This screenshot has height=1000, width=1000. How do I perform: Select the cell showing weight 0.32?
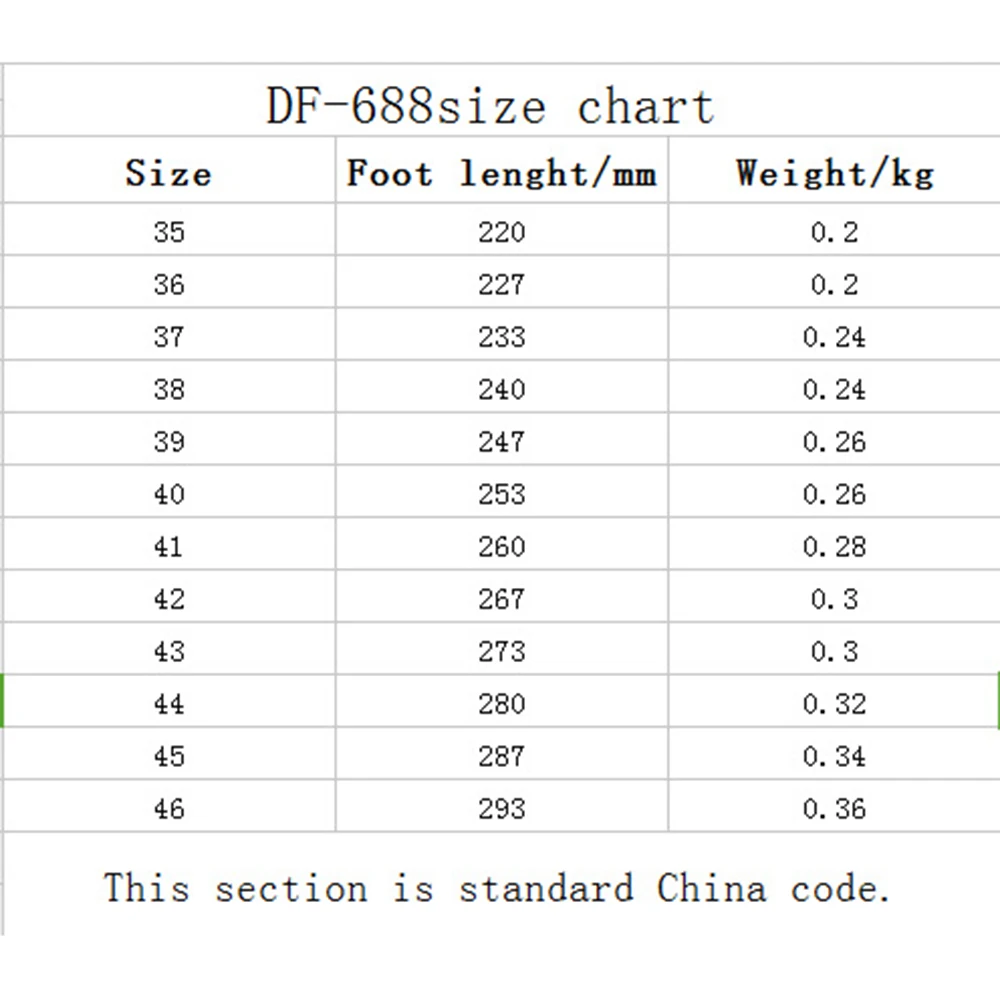tap(834, 704)
